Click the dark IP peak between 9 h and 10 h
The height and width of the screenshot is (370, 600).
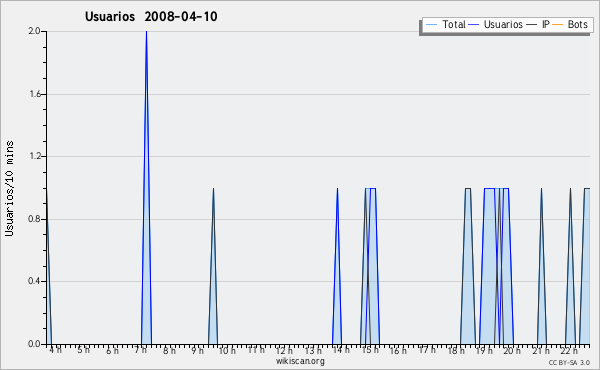pyautogui.click(x=213, y=266)
